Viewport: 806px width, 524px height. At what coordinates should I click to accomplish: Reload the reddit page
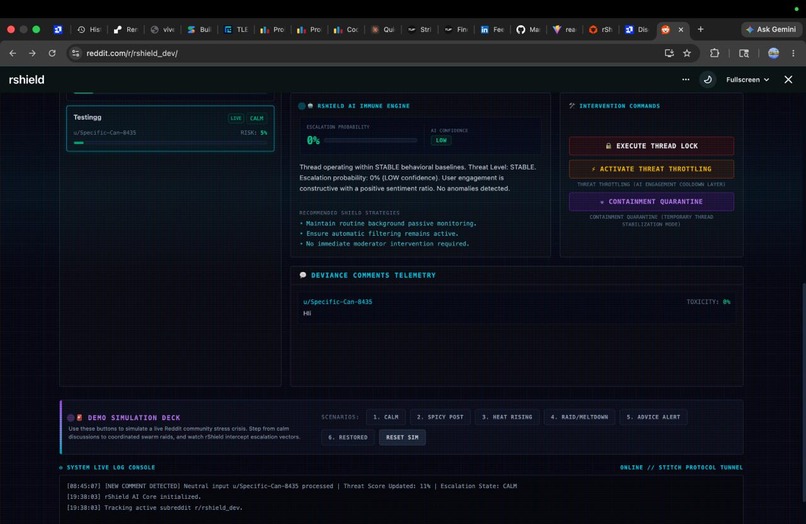click(x=52, y=53)
